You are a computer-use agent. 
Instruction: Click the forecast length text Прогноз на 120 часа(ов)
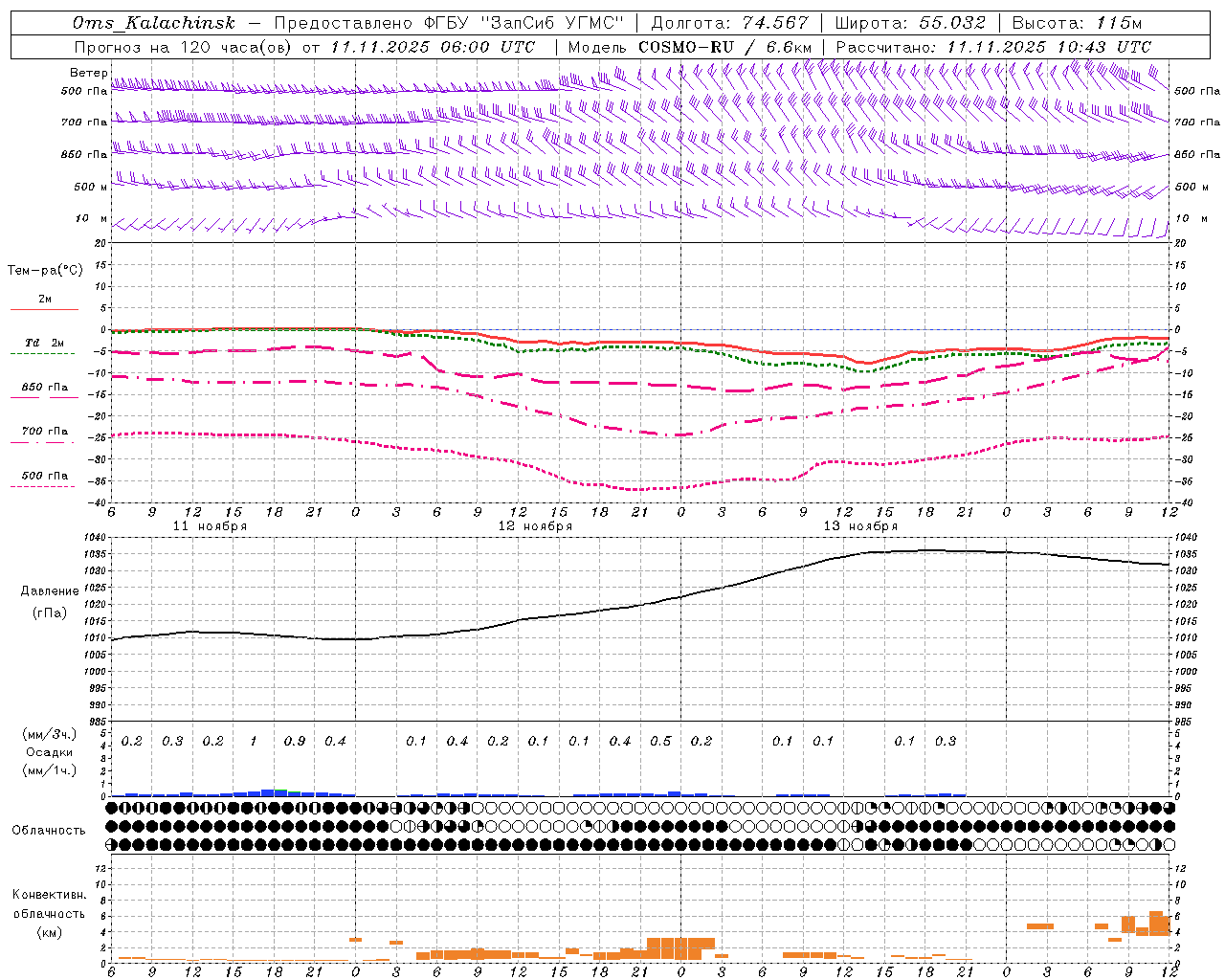[183, 47]
